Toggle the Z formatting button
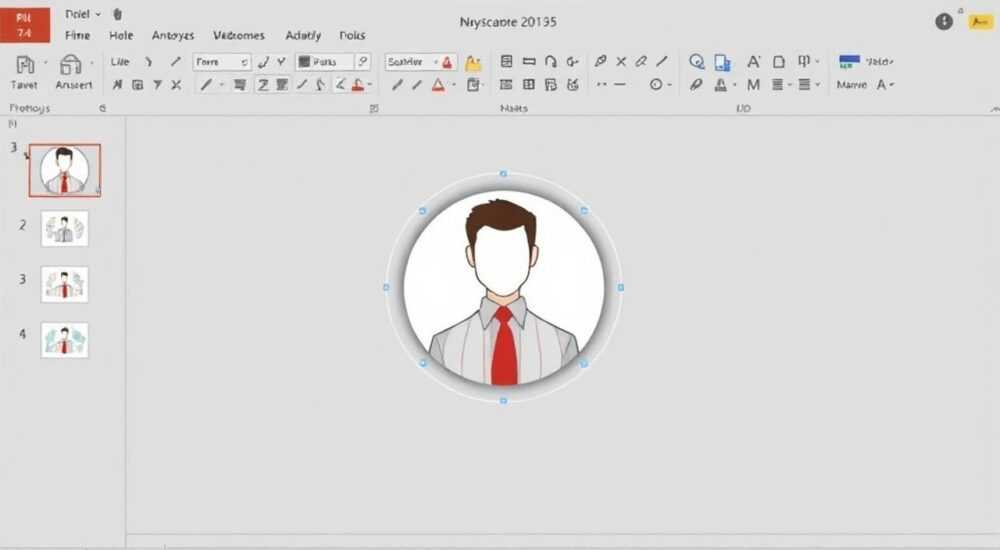 263,85
